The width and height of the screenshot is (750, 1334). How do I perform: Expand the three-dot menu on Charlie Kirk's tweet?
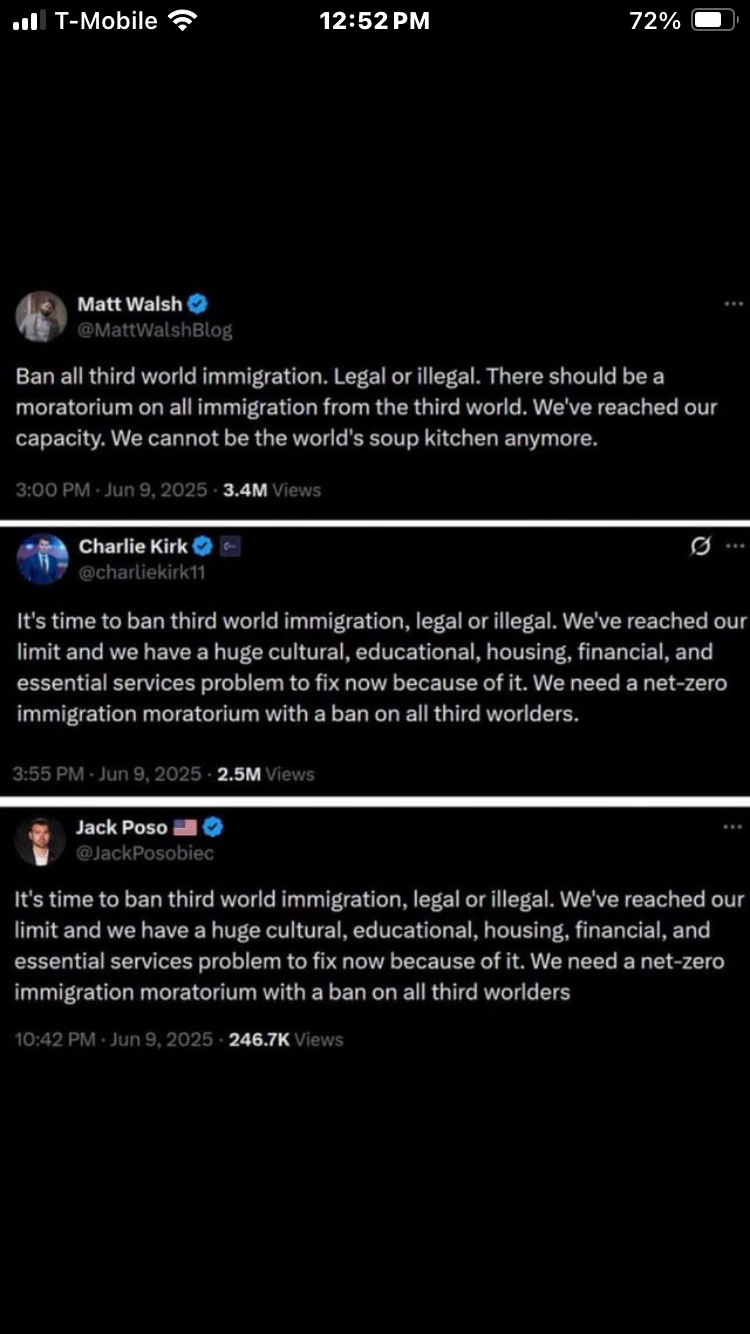pos(735,546)
